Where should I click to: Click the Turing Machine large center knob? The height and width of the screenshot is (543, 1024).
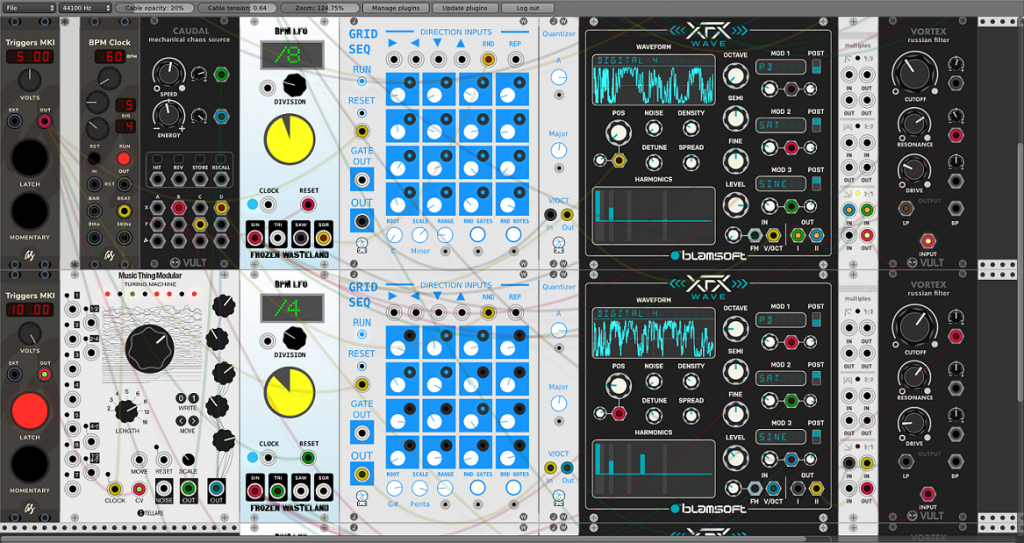[150, 348]
